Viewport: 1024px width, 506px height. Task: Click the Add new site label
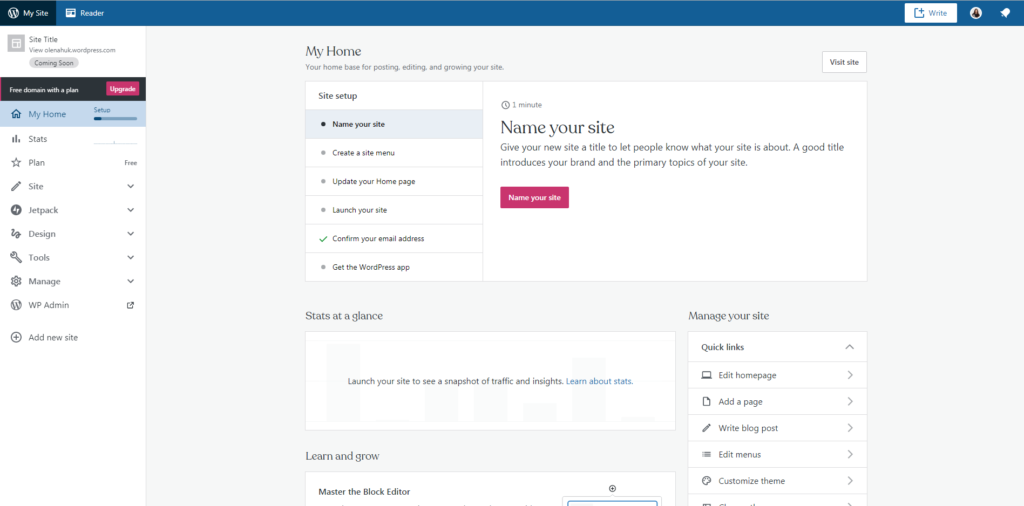click(53, 338)
